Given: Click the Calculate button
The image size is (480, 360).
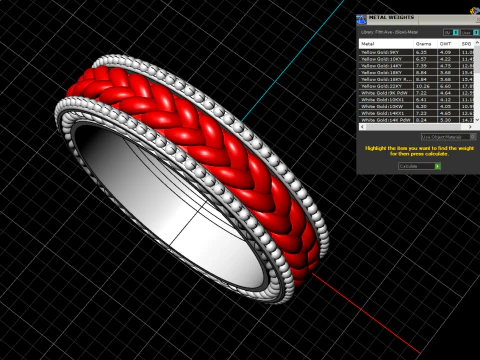Looking at the screenshot, I should click(419, 166).
